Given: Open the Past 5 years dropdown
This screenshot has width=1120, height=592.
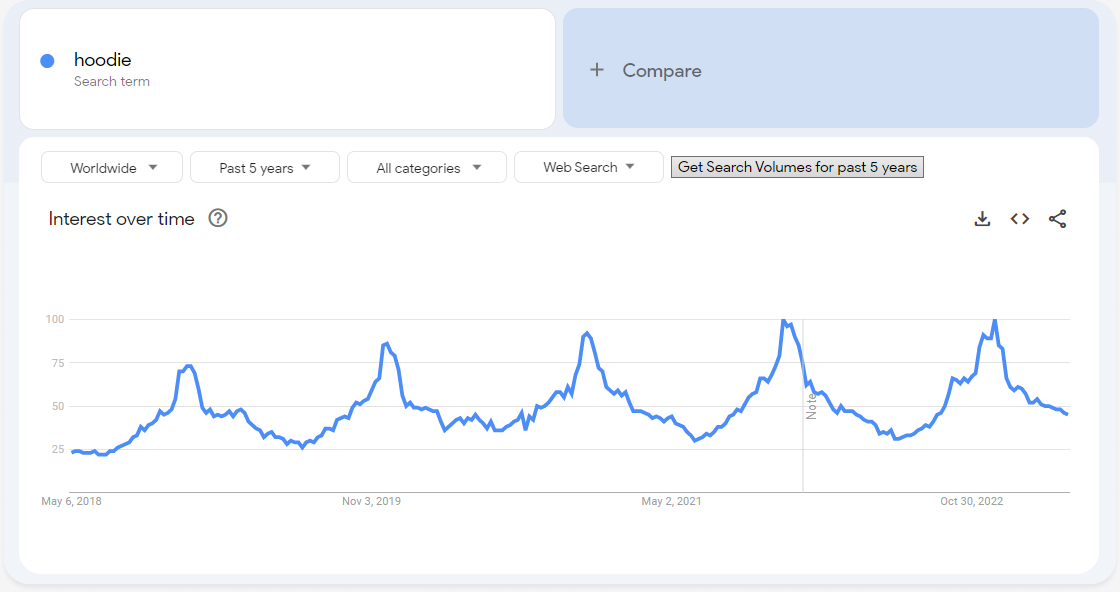Looking at the screenshot, I should click(x=265, y=168).
